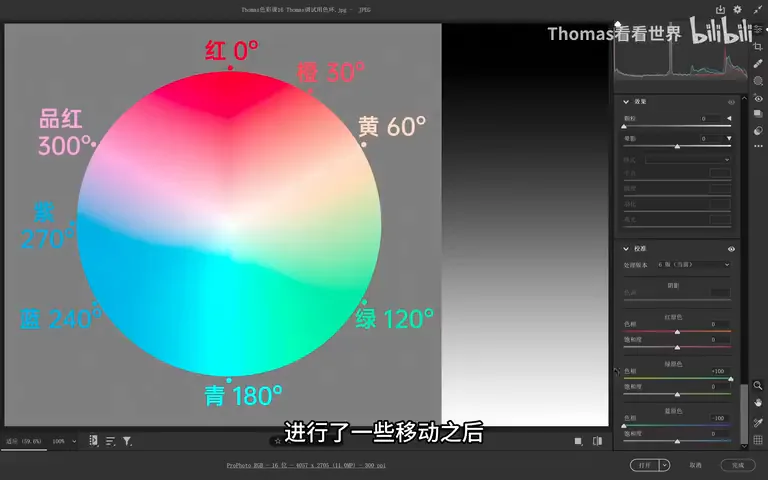The width and height of the screenshot is (768, 480).
Task: Click the panel scrollbar up arrow
Action: click(x=744, y=98)
